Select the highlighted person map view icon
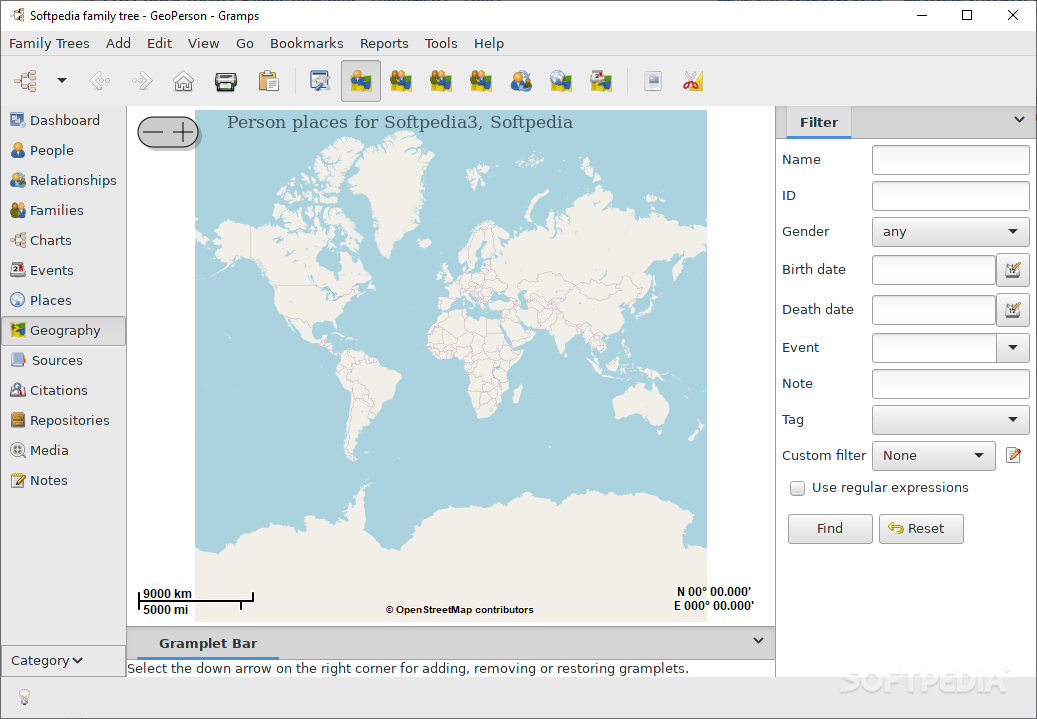 [x=361, y=81]
